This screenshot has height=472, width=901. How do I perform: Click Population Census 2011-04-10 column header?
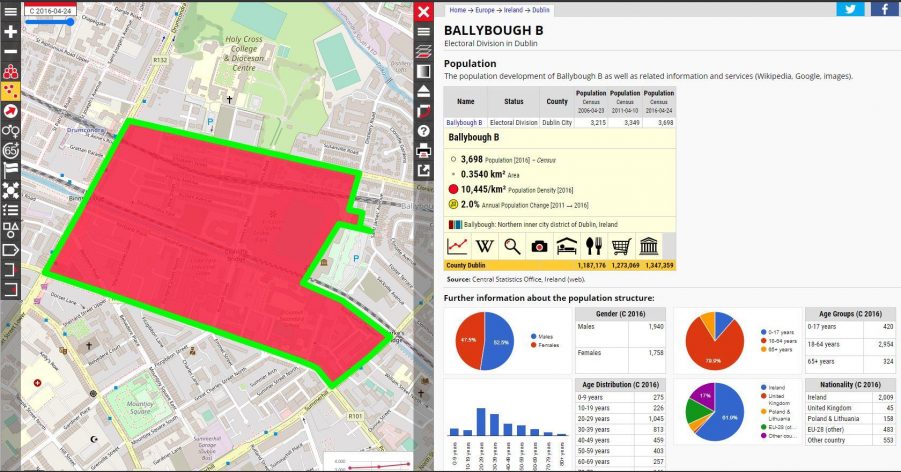(x=625, y=102)
